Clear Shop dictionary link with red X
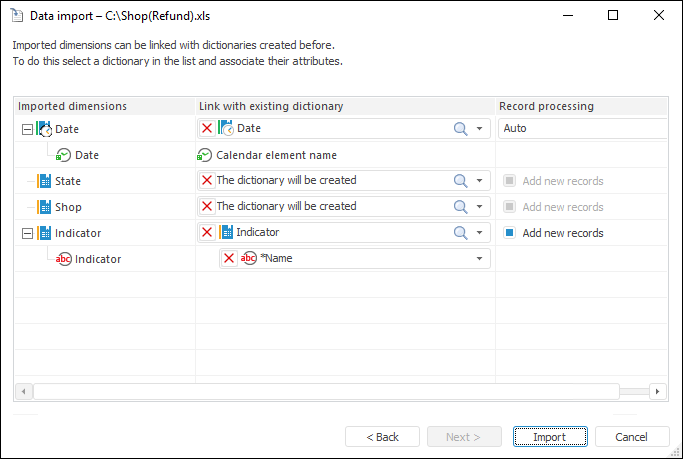Image resolution: width=683 pixels, height=459 pixels. pos(207,206)
